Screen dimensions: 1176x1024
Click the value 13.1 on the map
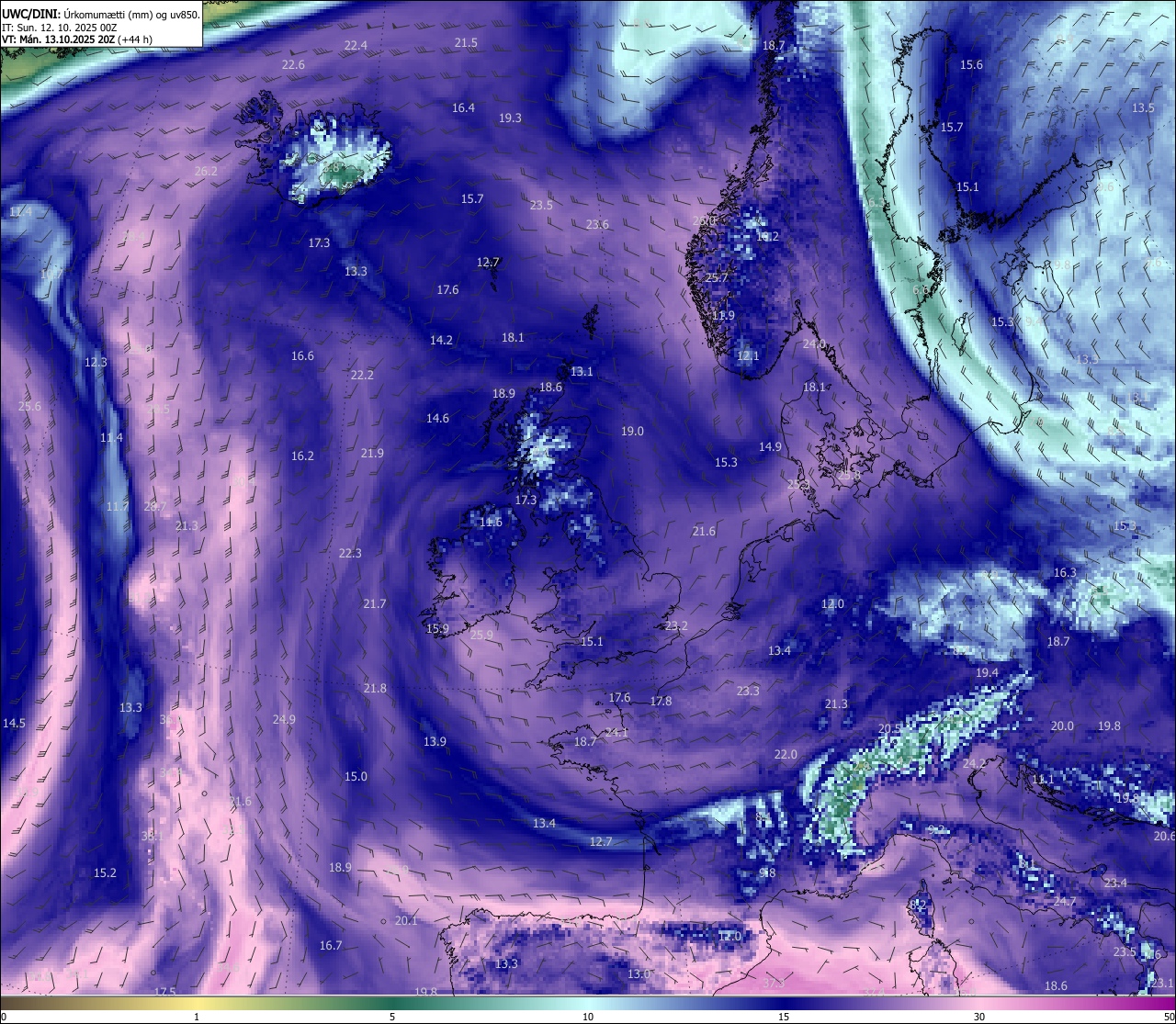582,372
